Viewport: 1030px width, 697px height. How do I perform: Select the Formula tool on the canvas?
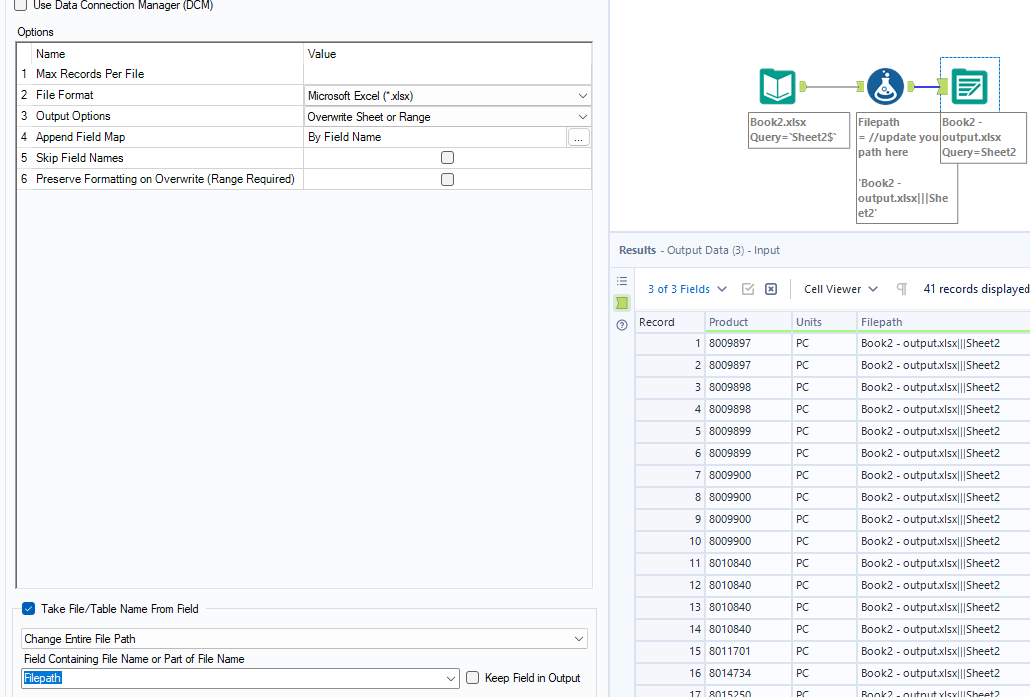coord(882,87)
